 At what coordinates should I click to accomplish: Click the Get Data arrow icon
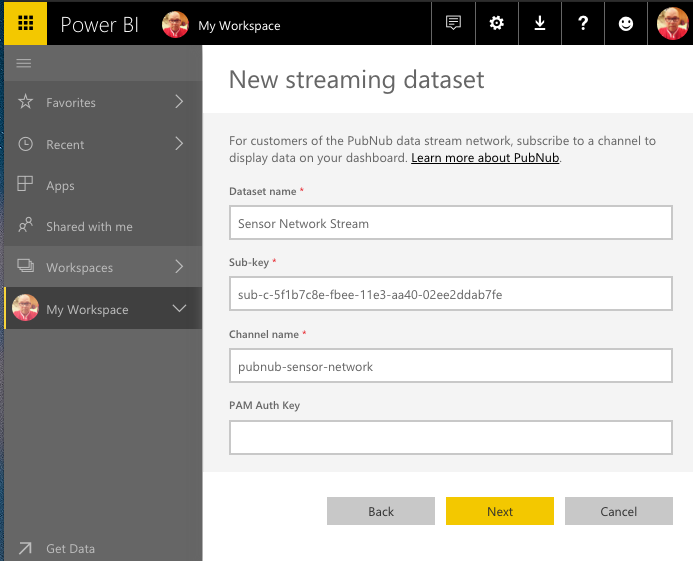[x=25, y=548]
